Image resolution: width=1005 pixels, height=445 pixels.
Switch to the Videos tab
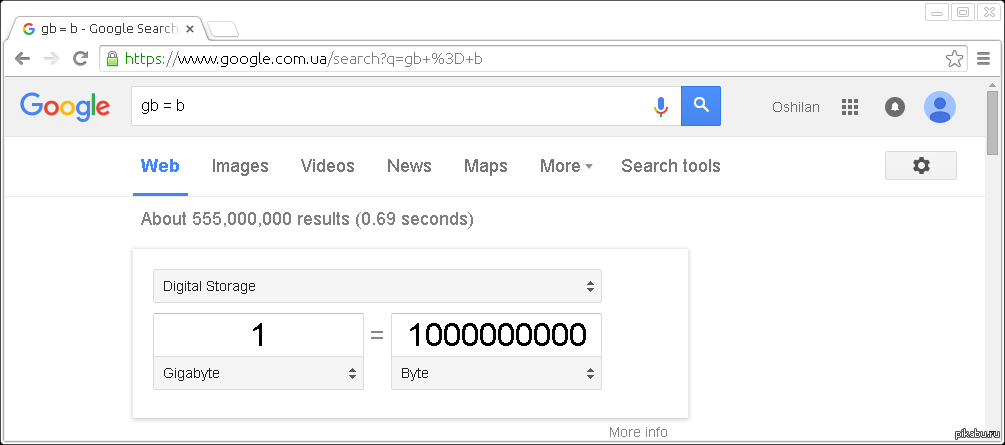point(327,166)
